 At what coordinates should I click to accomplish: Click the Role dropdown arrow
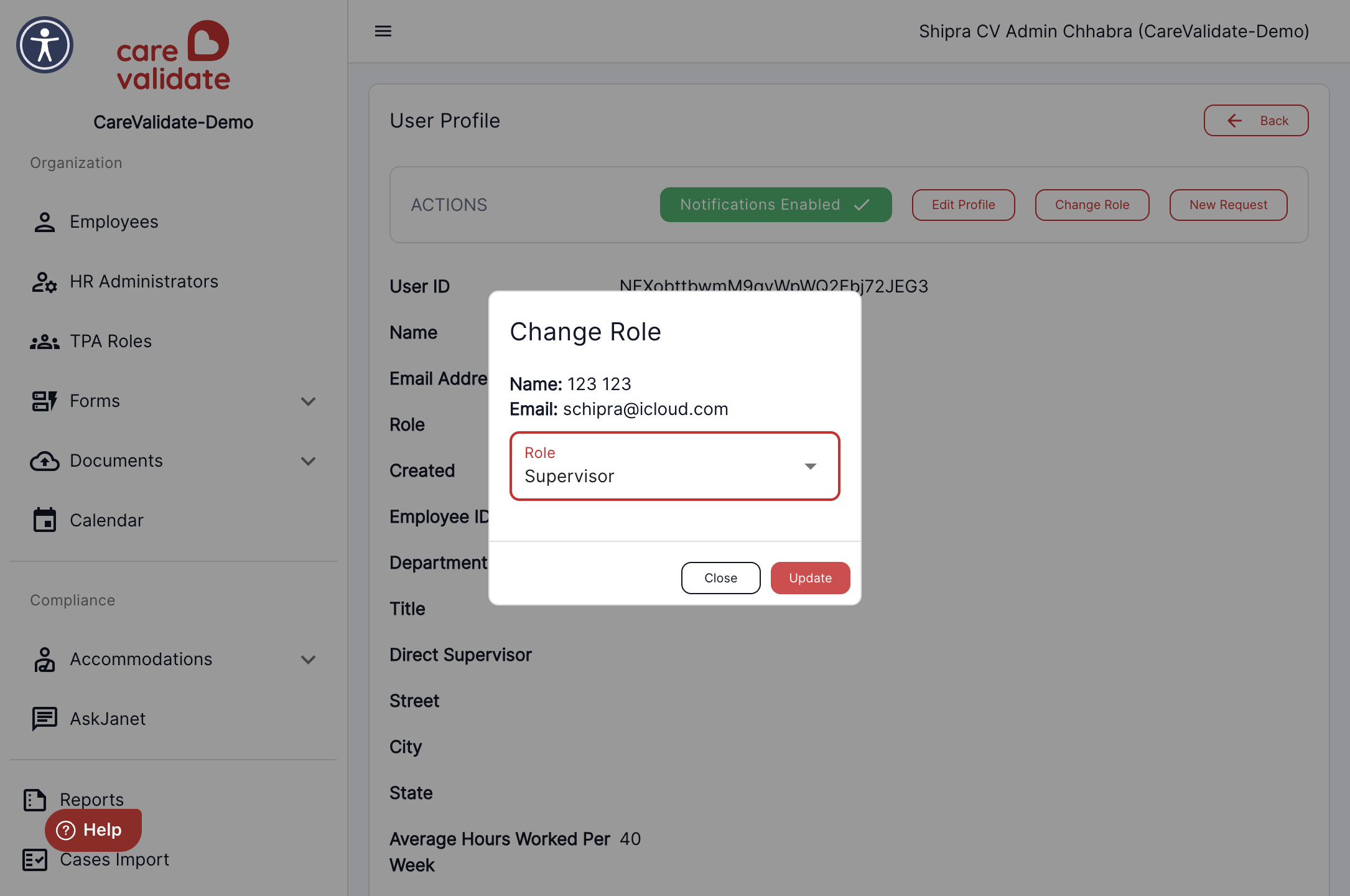click(x=811, y=466)
